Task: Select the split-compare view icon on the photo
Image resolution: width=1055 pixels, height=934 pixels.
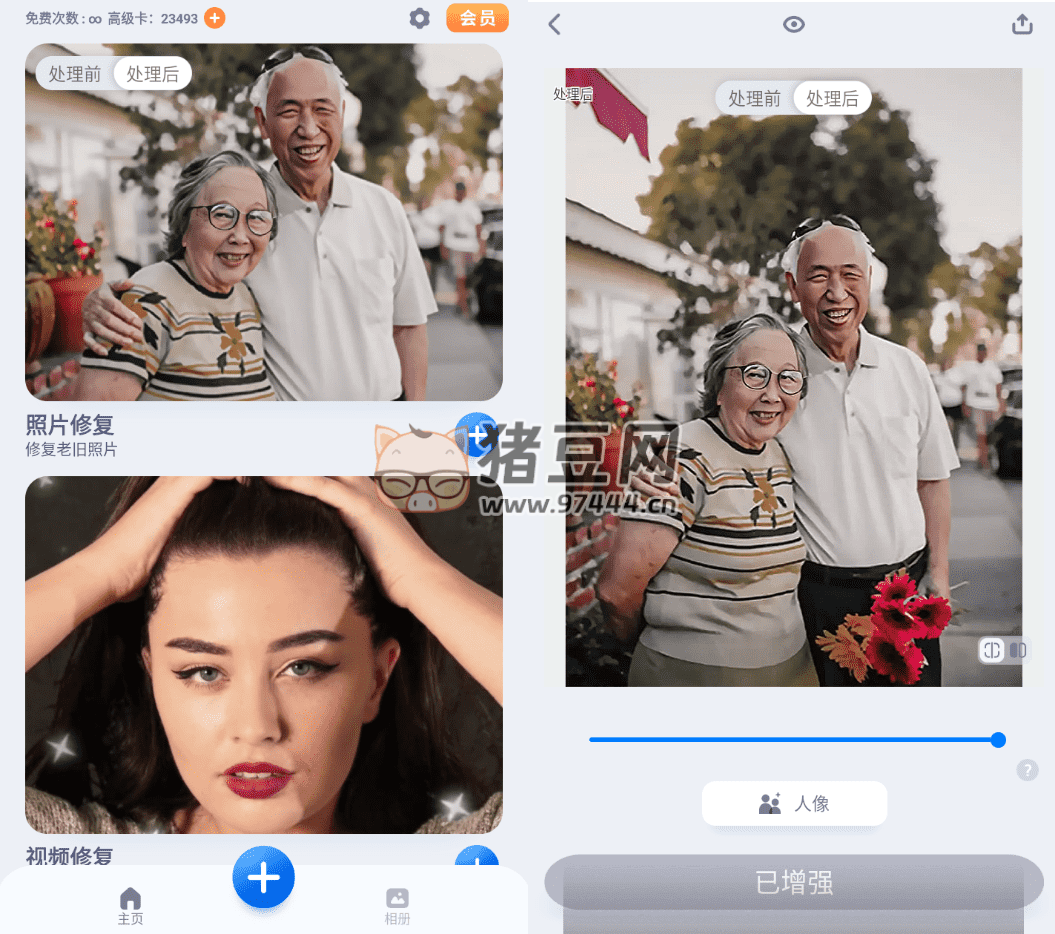Action: pos(992,651)
